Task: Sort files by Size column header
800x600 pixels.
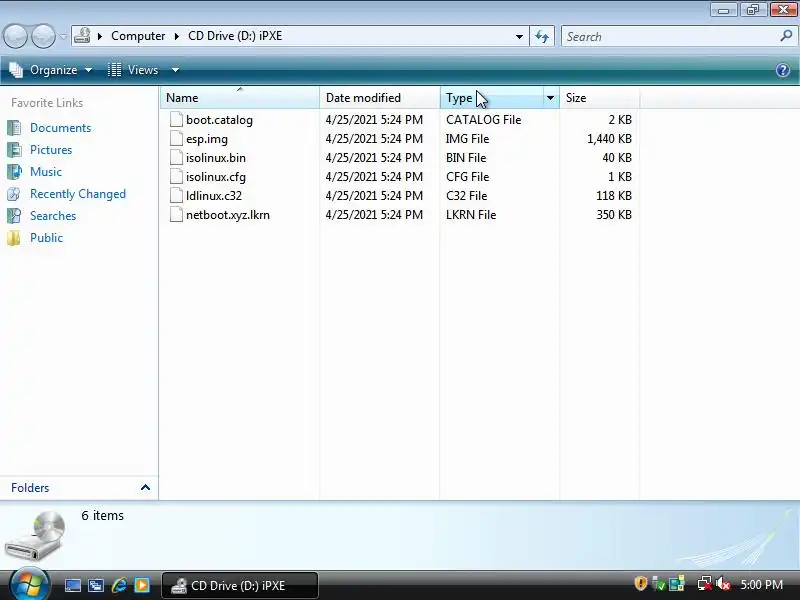Action: (x=599, y=97)
